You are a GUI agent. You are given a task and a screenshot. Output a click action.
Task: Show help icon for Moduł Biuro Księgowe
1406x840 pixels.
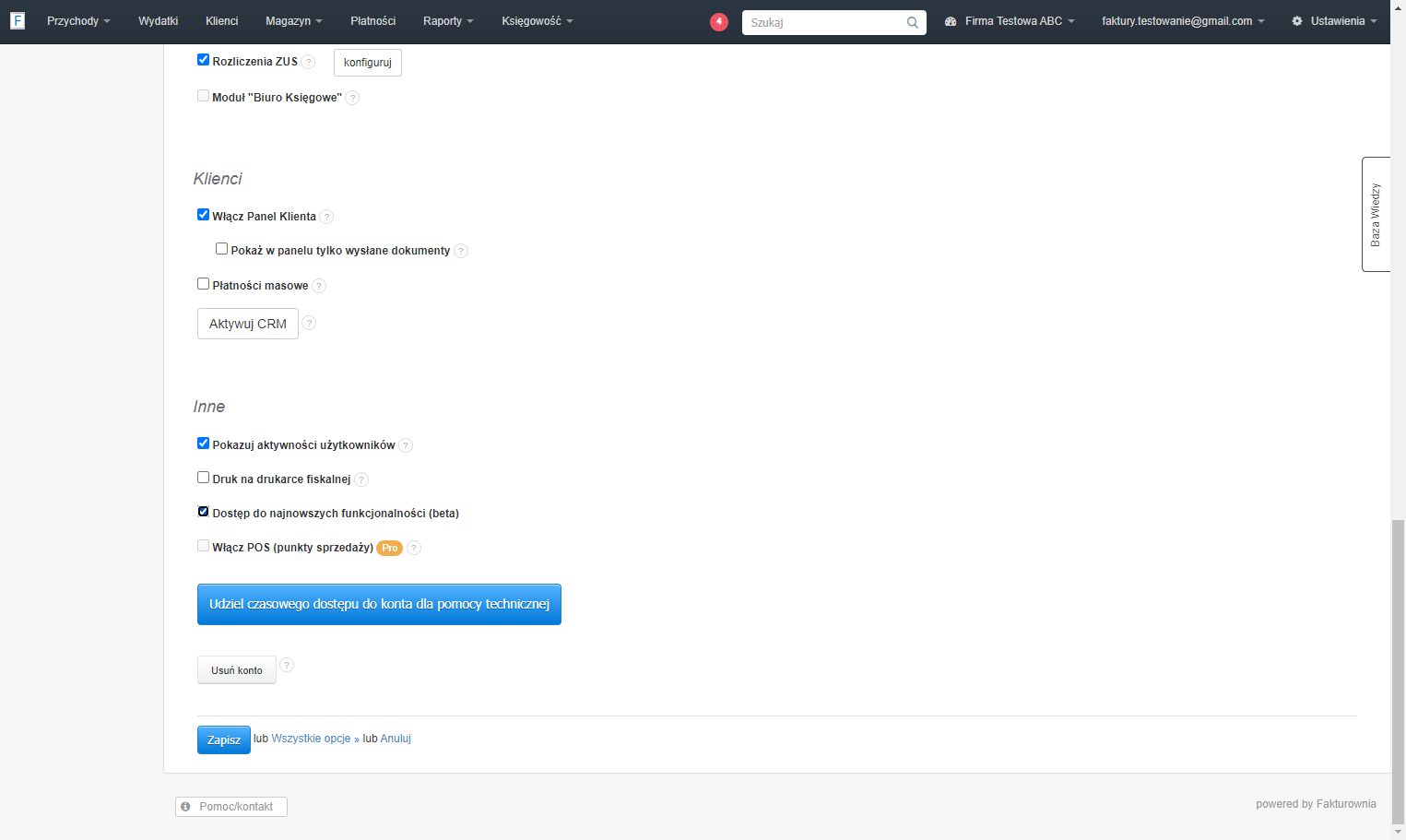point(352,98)
